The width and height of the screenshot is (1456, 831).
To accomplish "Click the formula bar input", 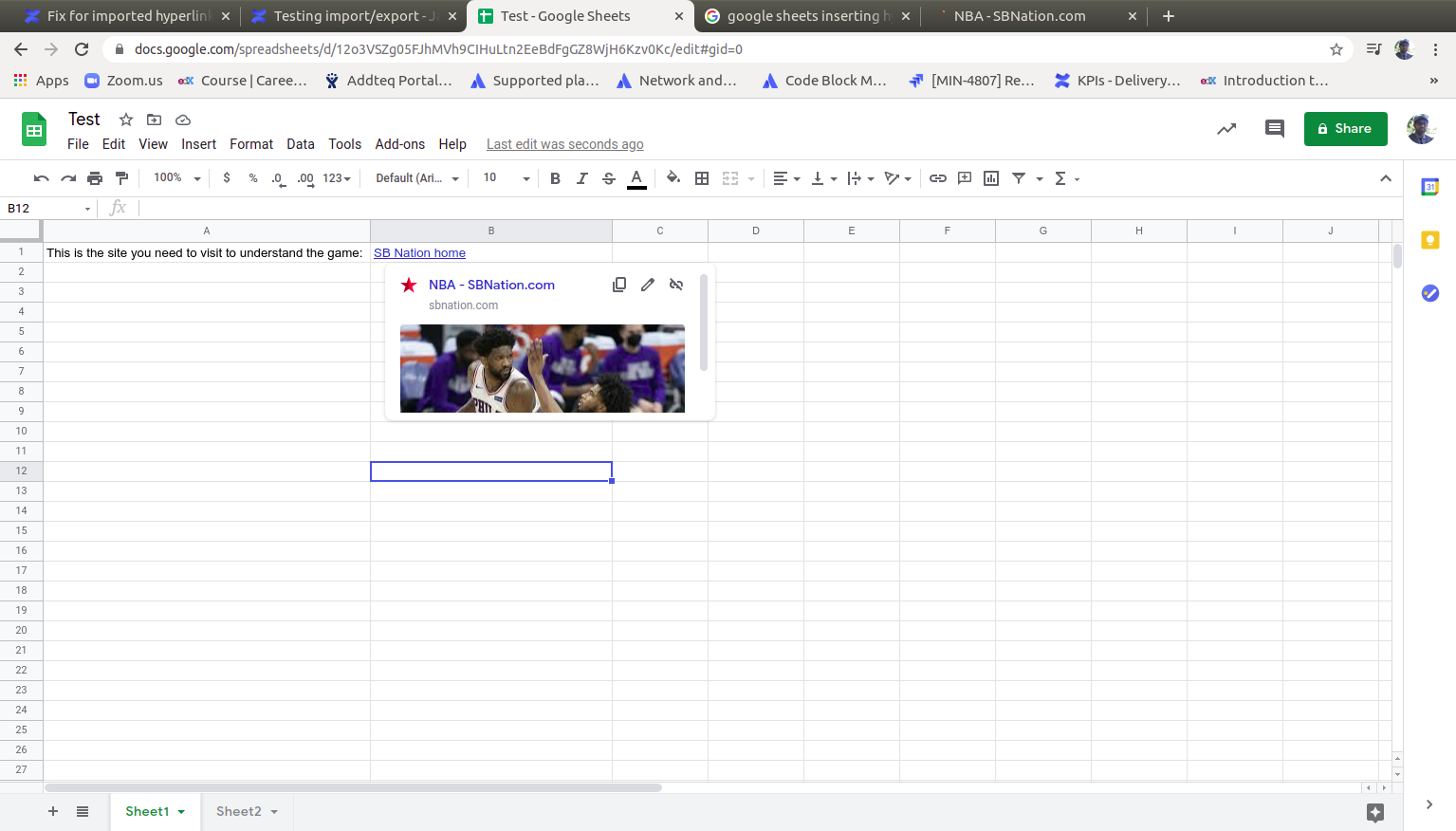I will pyautogui.click(x=768, y=209).
